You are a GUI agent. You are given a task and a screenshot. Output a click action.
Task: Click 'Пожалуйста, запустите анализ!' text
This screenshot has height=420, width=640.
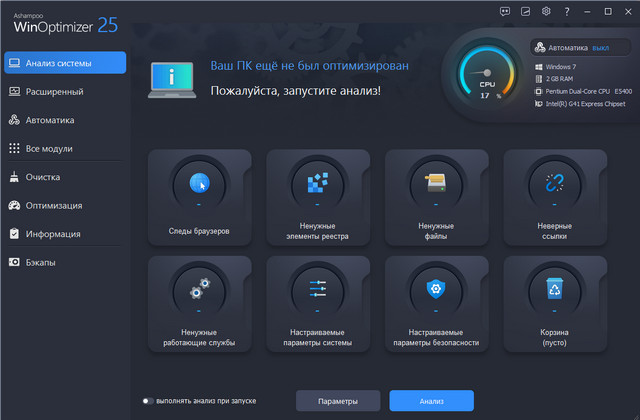click(296, 91)
